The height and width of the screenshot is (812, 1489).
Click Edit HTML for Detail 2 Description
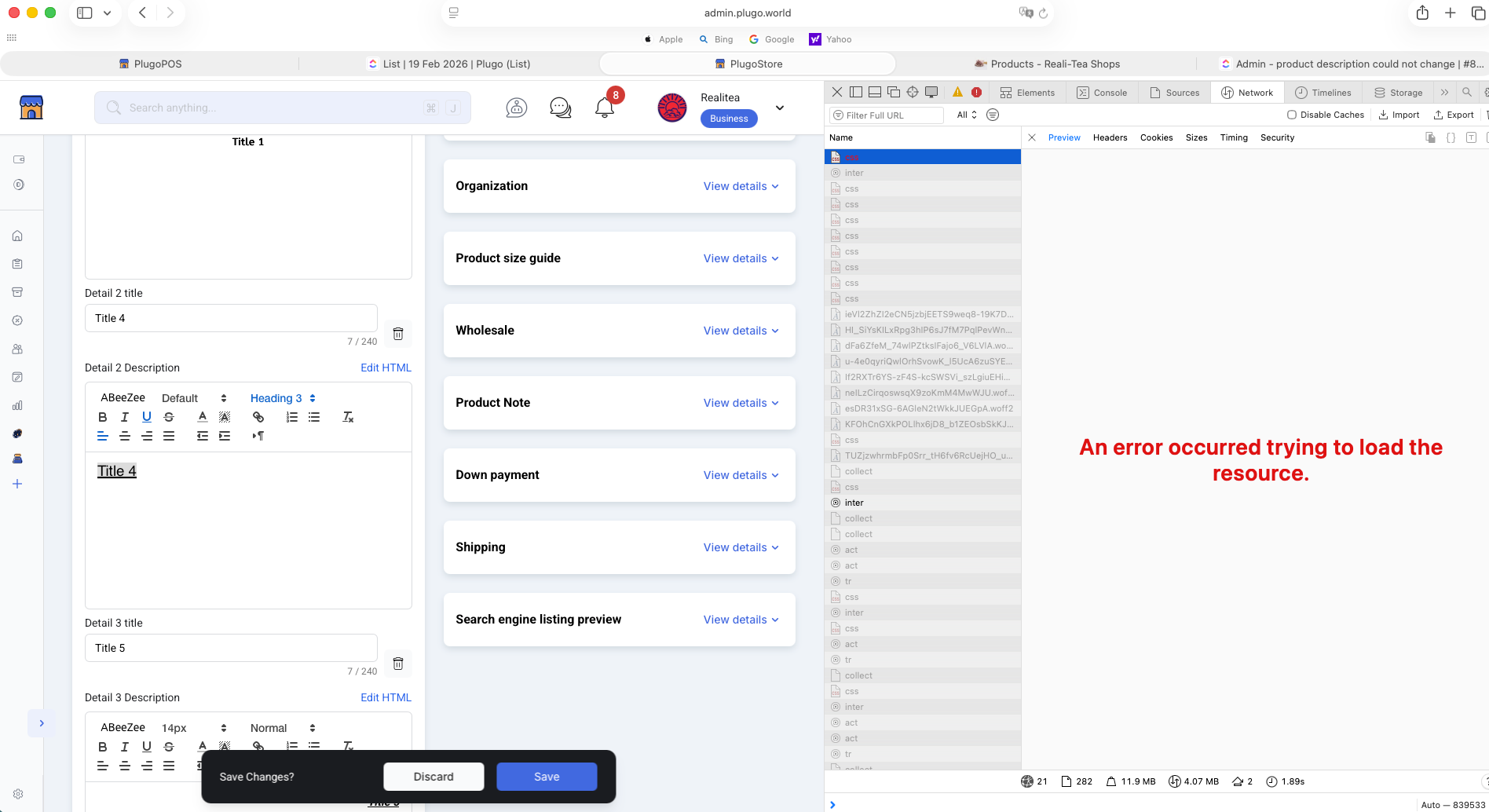(x=386, y=368)
